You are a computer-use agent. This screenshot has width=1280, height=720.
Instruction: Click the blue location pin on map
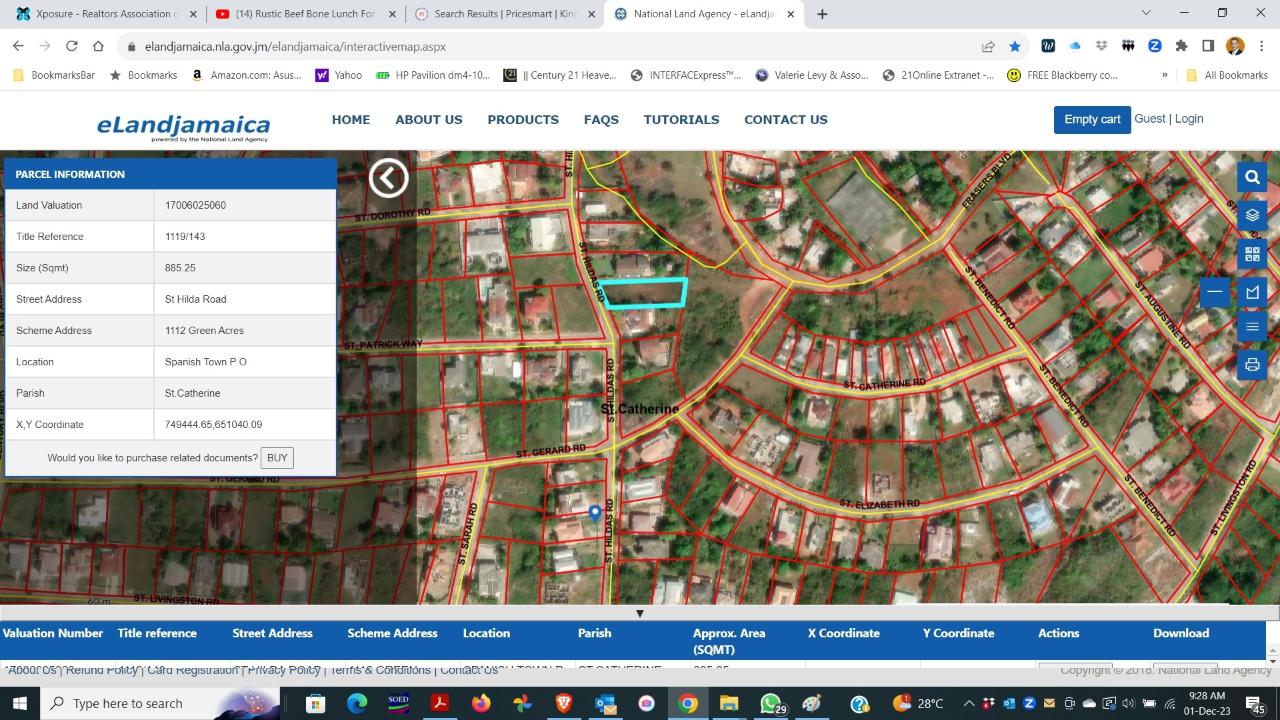595,513
